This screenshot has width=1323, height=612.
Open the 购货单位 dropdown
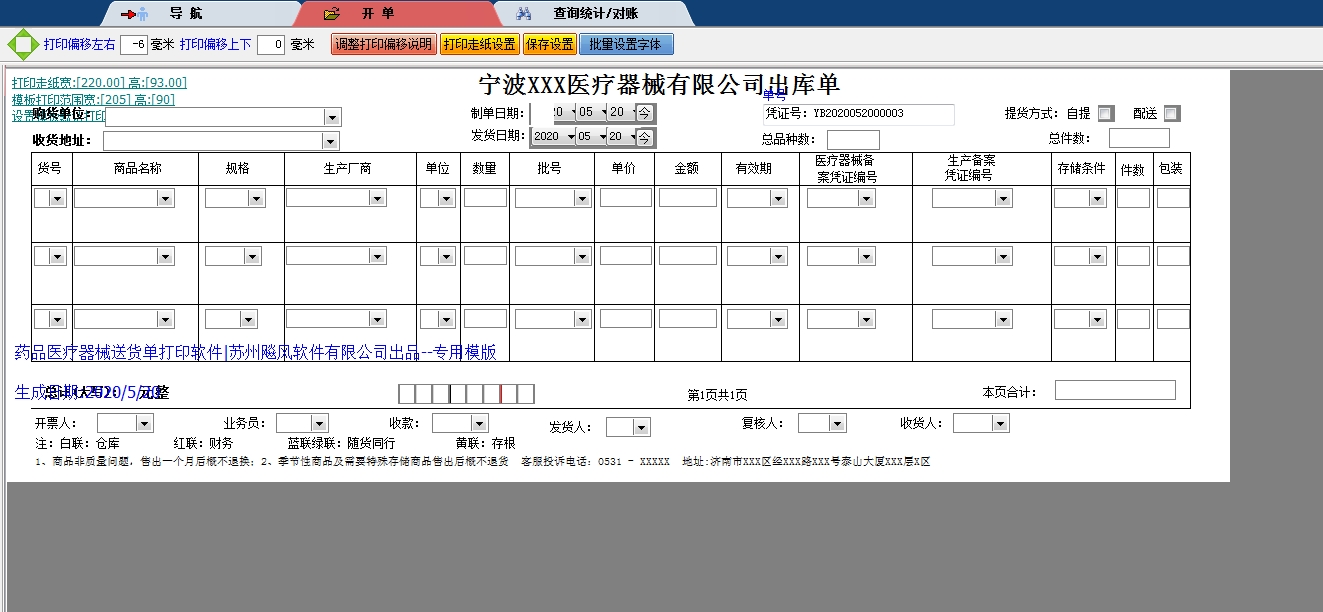tap(332, 117)
